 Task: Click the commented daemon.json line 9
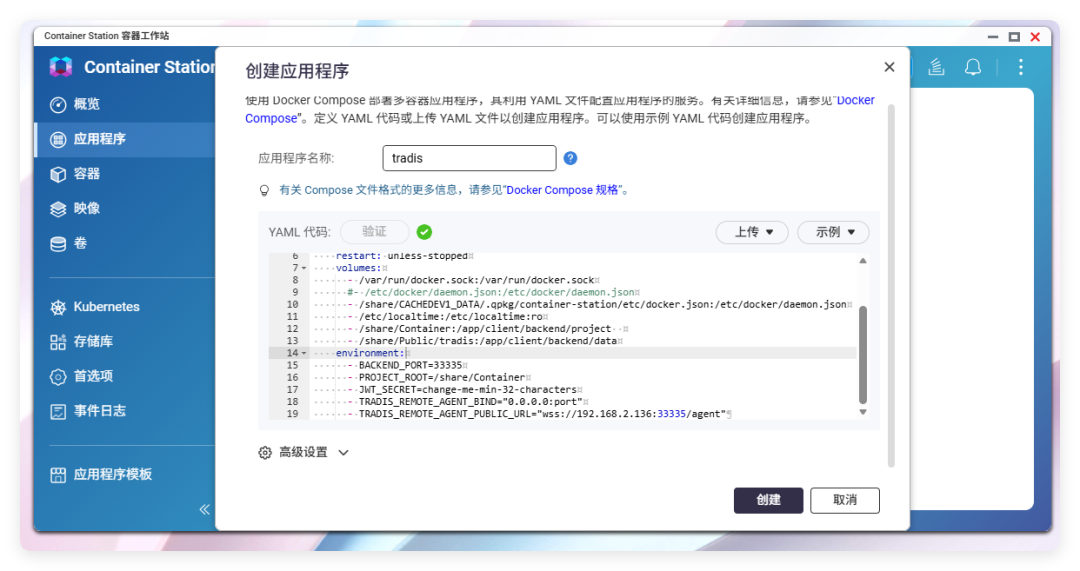491,293
